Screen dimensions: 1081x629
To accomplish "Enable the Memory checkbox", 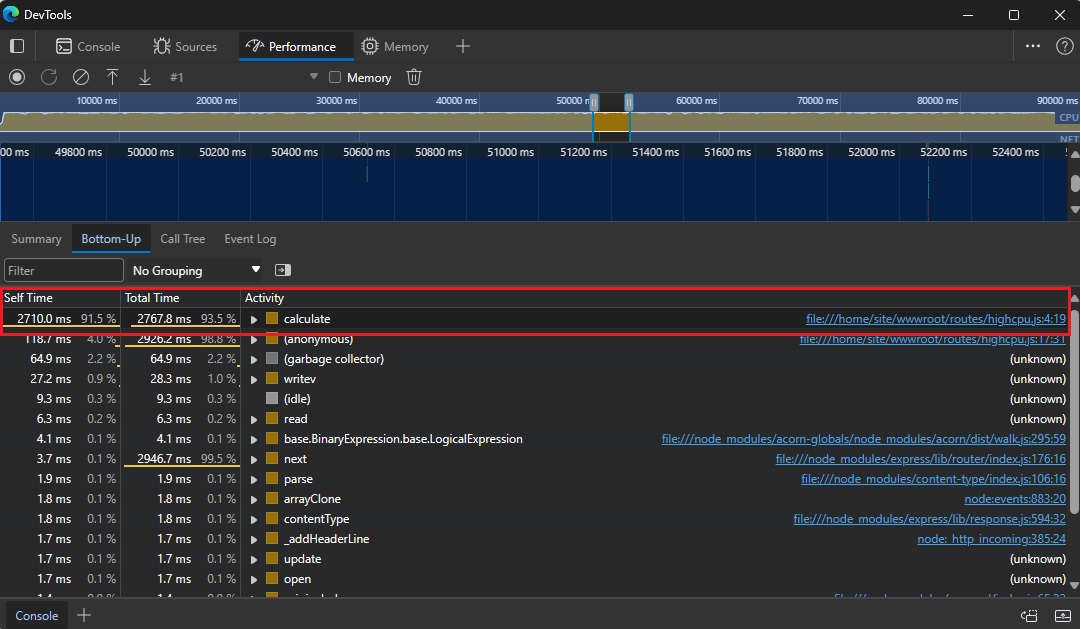I will (335, 78).
